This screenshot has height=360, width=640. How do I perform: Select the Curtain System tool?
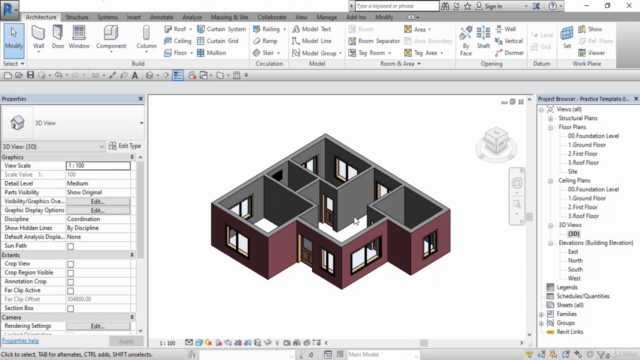[222, 29]
